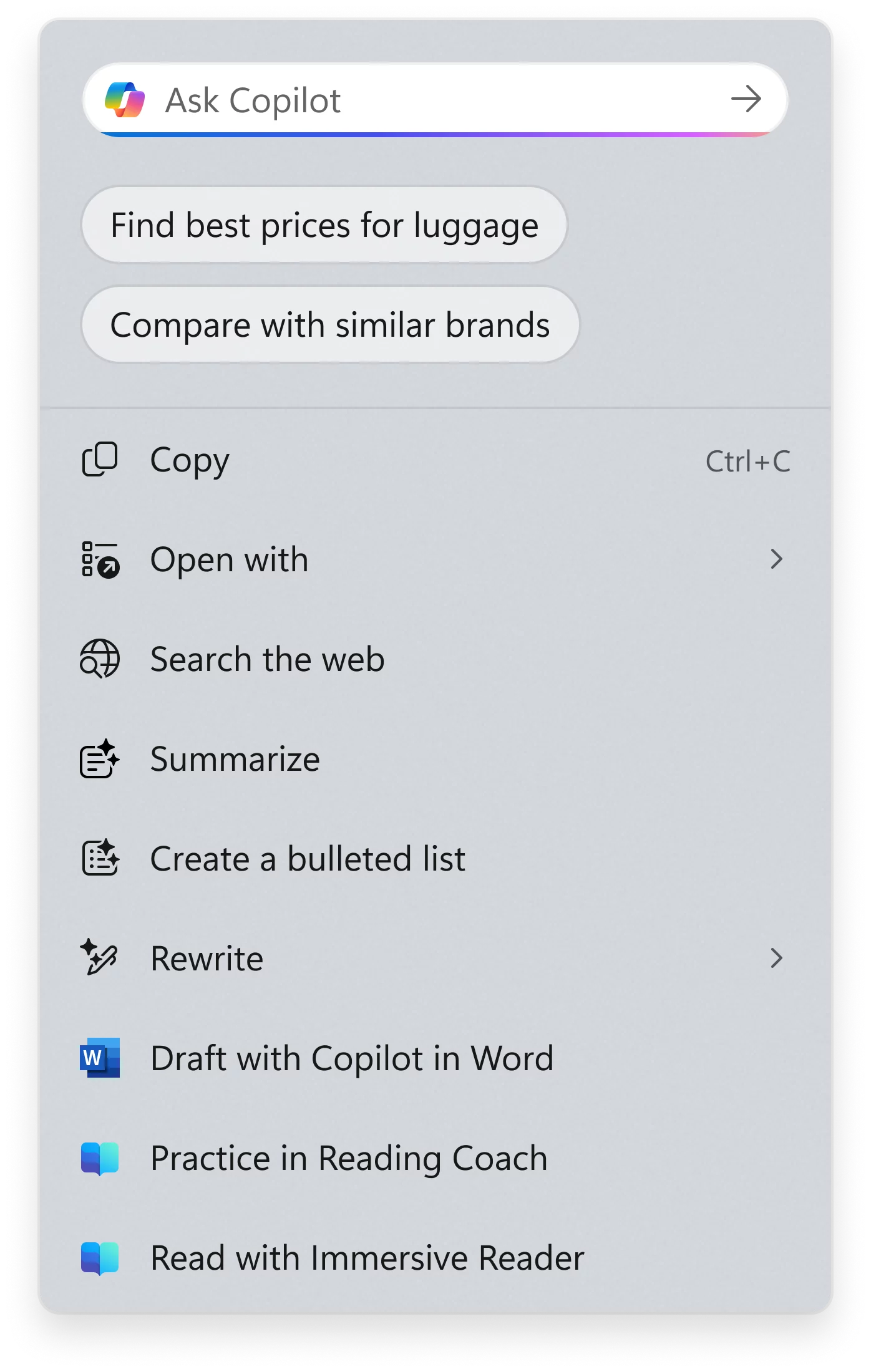This screenshot has height=1372, width=871.
Task: Expand the Rewrite submenu chevron
Action: click(776, 958)
